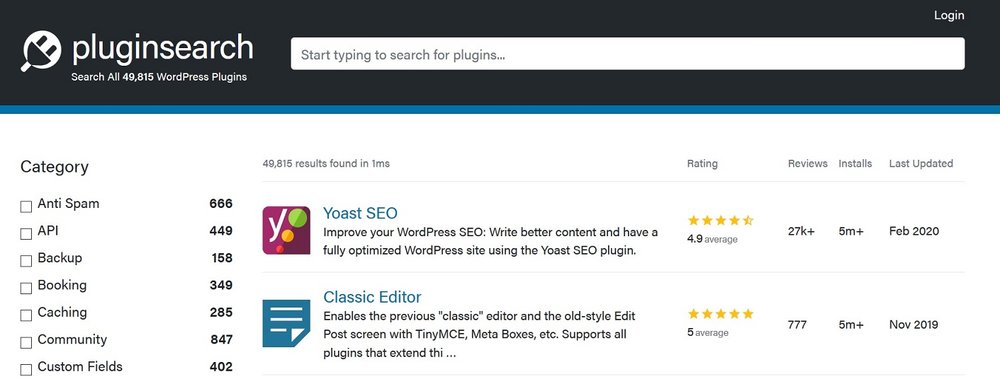Focus the plugin search input field

point(628,54)
